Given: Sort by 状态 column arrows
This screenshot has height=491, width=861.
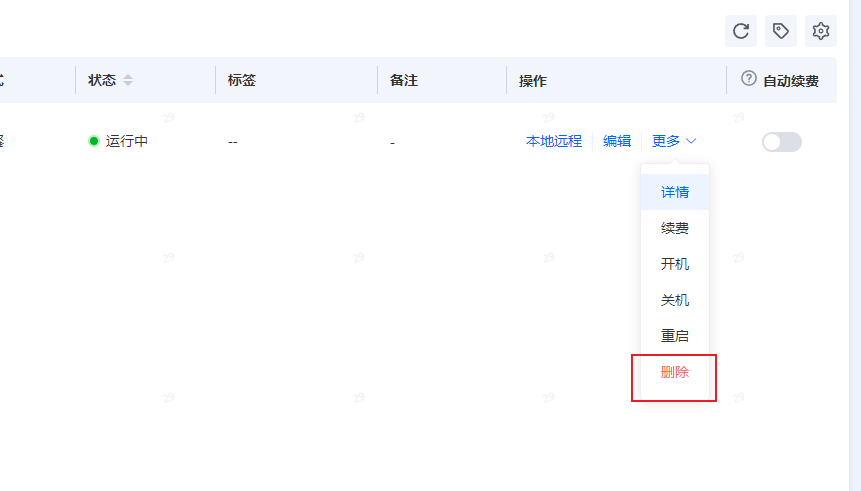Looking at the screenshot, I should pyautogui.click(x=128, y=80).
